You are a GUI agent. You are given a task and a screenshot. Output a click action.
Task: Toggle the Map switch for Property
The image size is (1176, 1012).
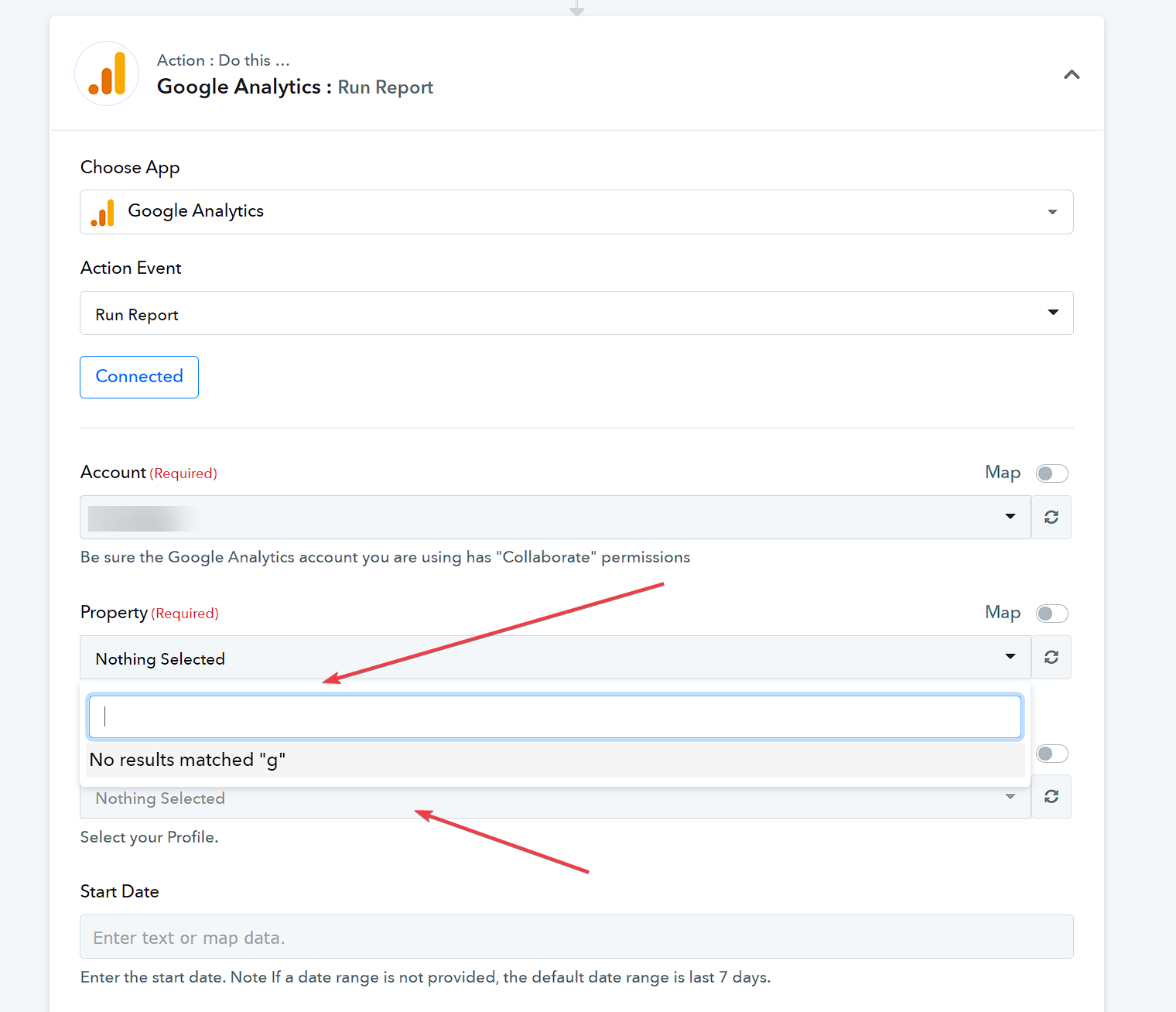point(1051,614)
